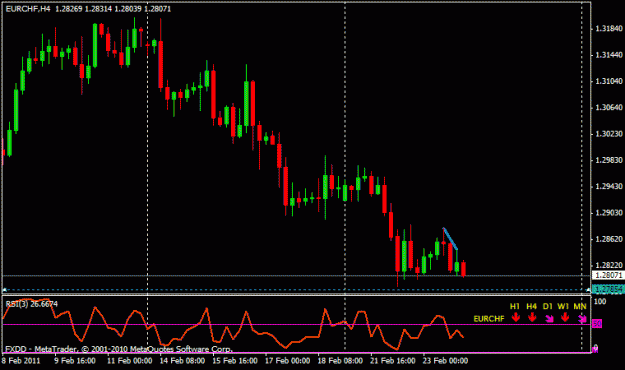Click the 1.29830 price axis label

pyautogui.click(x=609, y=160)
